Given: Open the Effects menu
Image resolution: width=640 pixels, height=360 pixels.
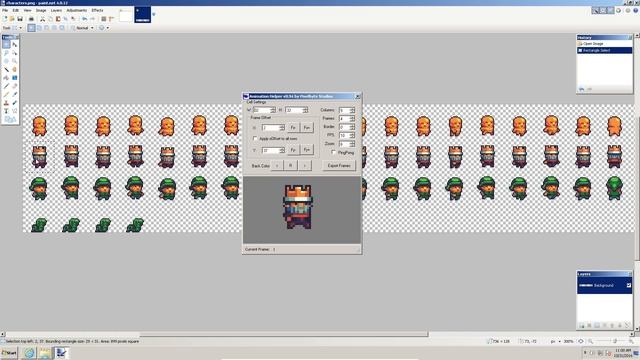Looking at the screenshot, I should click(x=97, y=10).
